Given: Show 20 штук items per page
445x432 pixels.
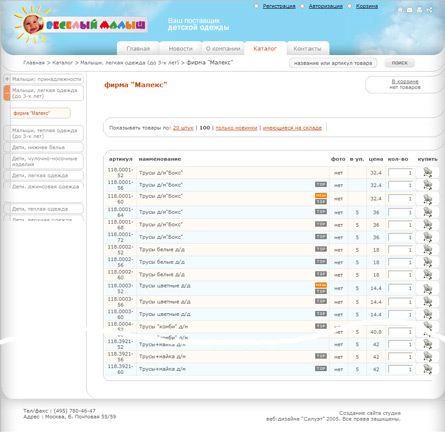Looking at the screenshot, I should [x=183, y=128].
